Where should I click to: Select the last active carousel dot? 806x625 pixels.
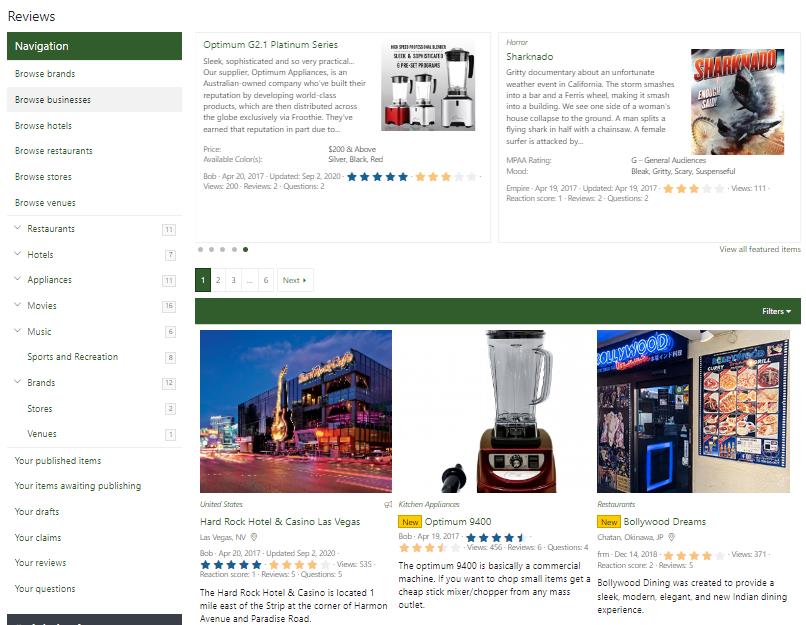(x=246, y=249)
